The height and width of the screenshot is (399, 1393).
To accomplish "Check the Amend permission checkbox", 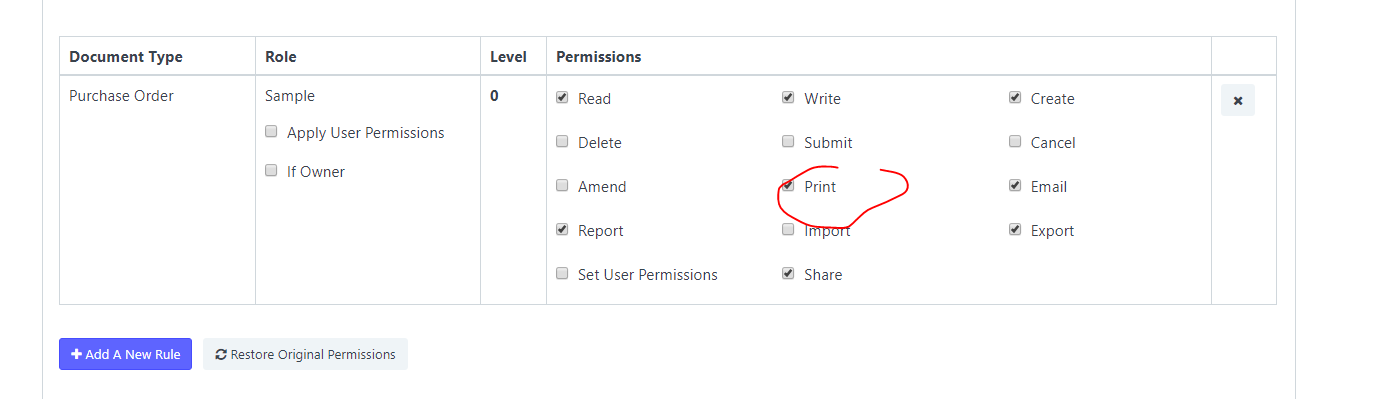I will coord(562,186).
